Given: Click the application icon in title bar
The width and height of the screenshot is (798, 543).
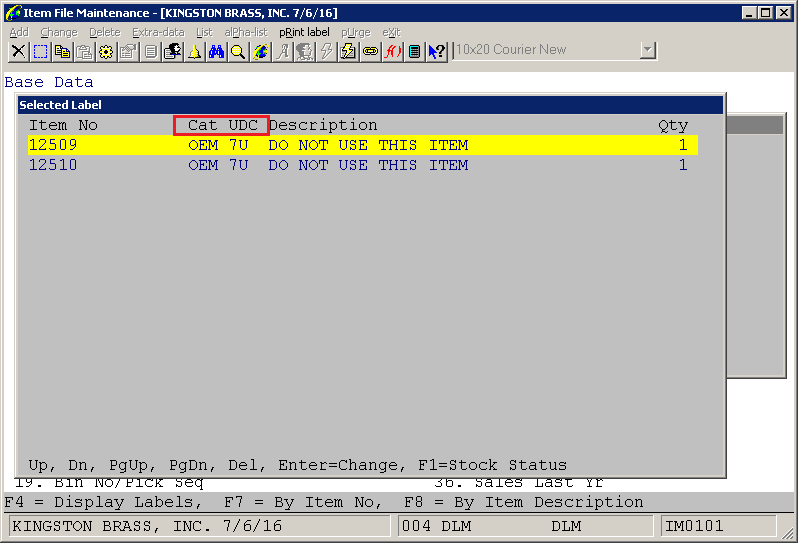Looking at the screenshot, I should [x=13, y=12].
